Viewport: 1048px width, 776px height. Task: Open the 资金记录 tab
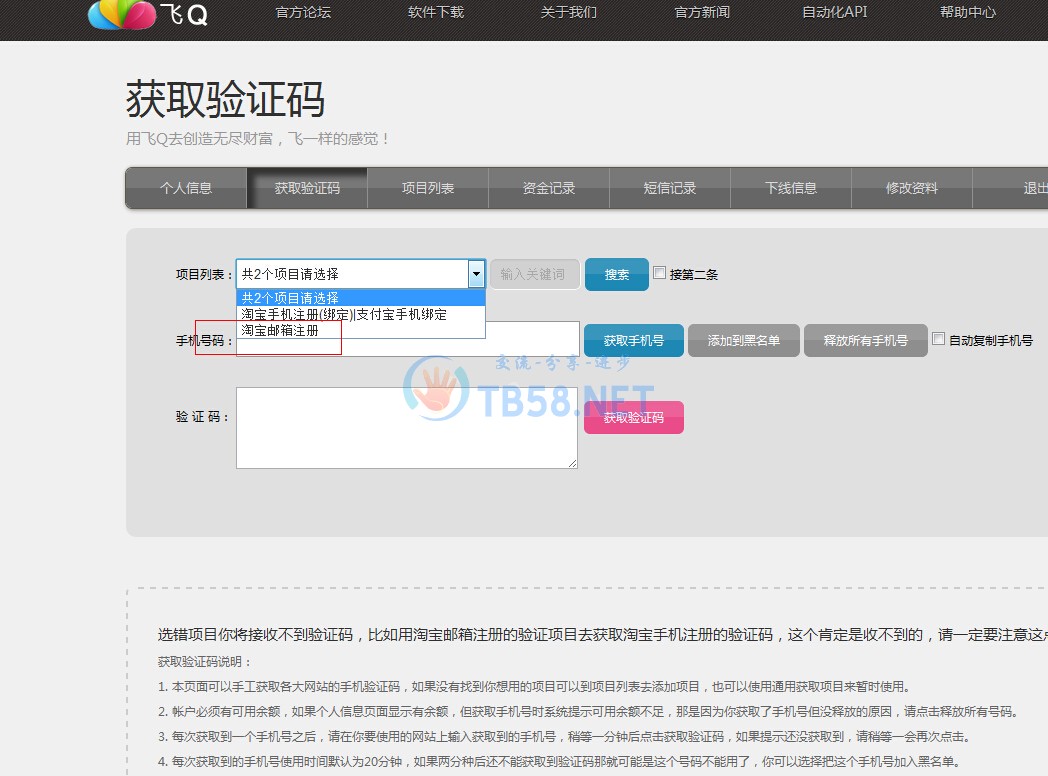coord(549,188)
